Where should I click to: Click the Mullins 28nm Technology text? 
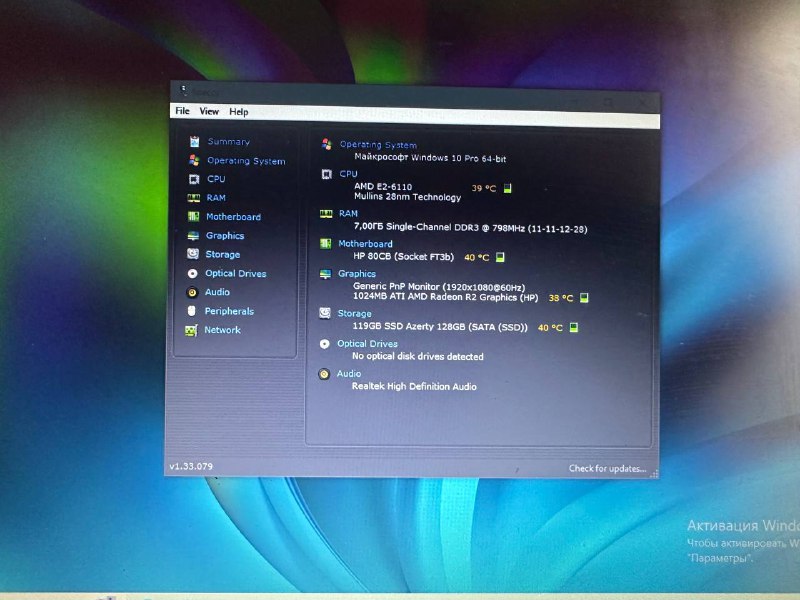pyautogui.click(x=408, y=197)
